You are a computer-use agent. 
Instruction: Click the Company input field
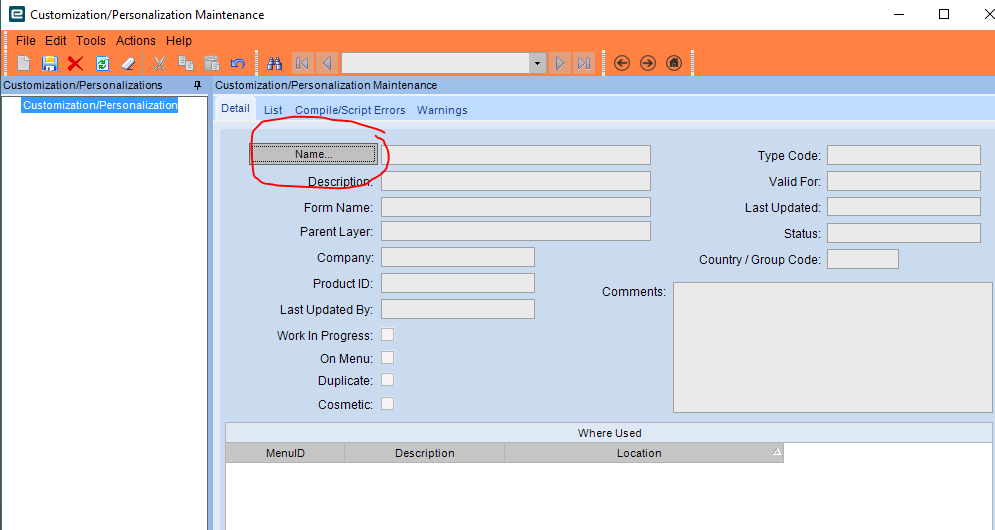[x=458, y=257]
